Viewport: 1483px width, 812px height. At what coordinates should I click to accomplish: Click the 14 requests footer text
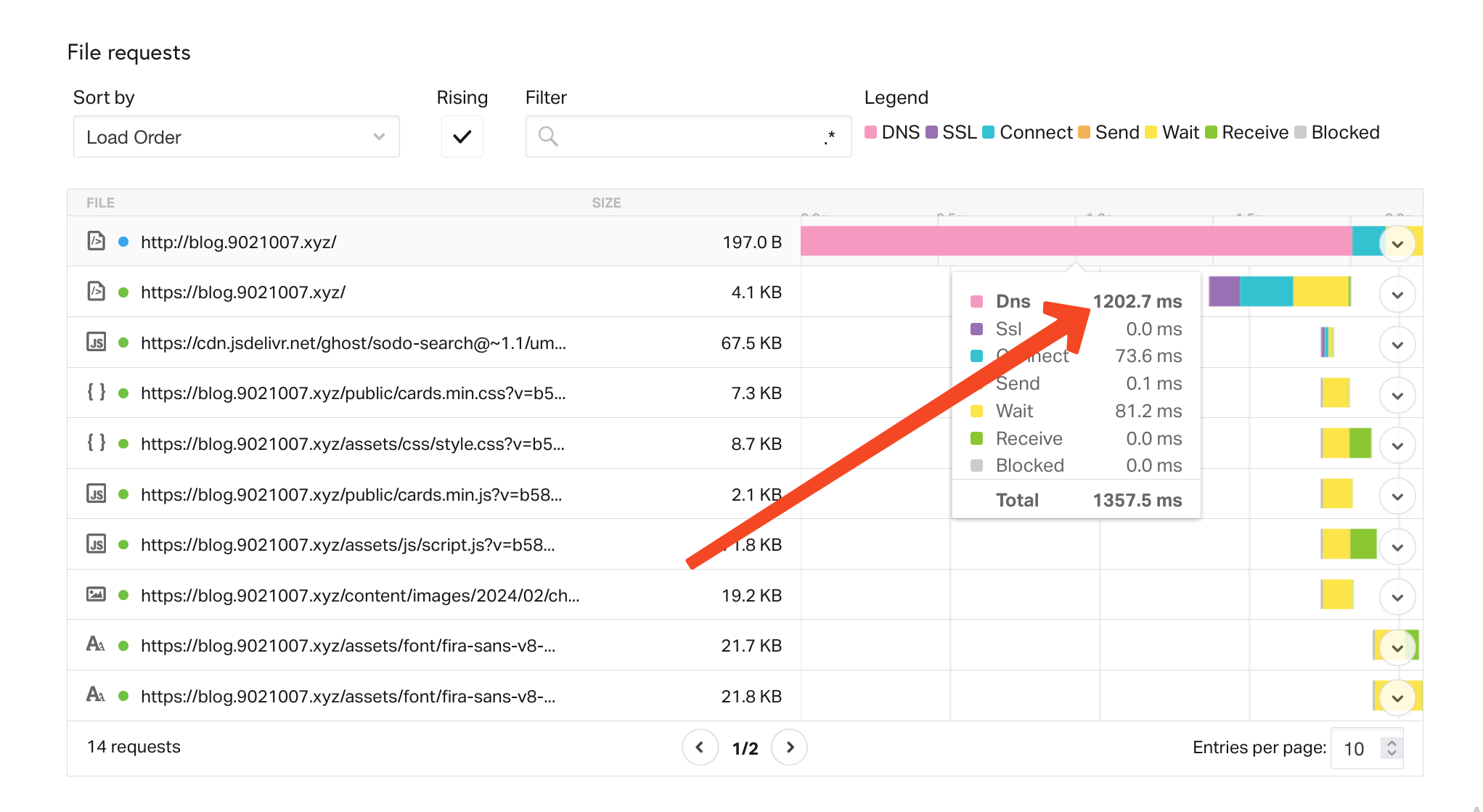134,747
